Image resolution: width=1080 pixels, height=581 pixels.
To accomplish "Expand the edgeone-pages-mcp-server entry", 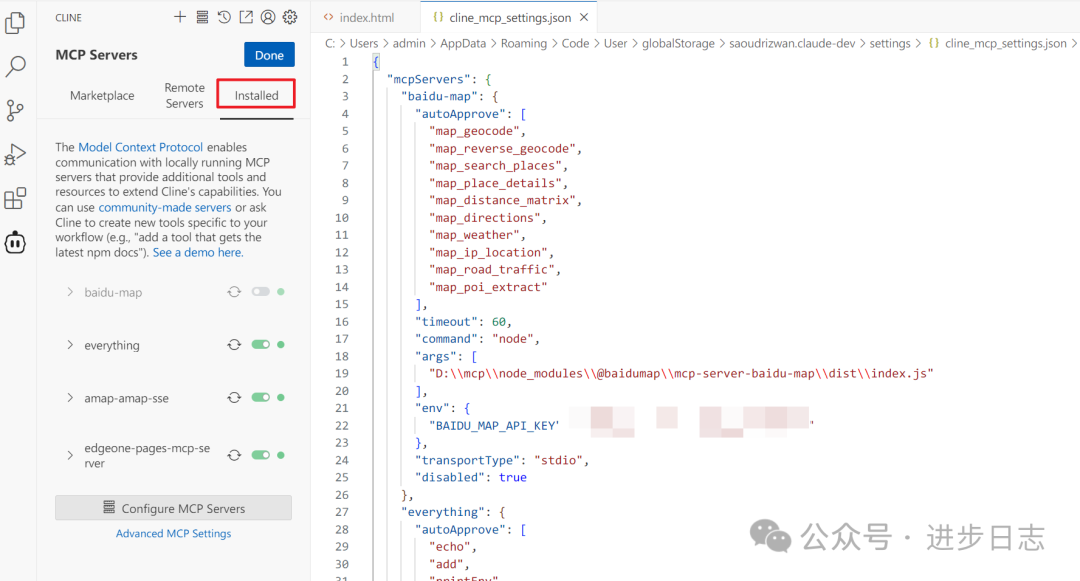I will click(70, 455).
